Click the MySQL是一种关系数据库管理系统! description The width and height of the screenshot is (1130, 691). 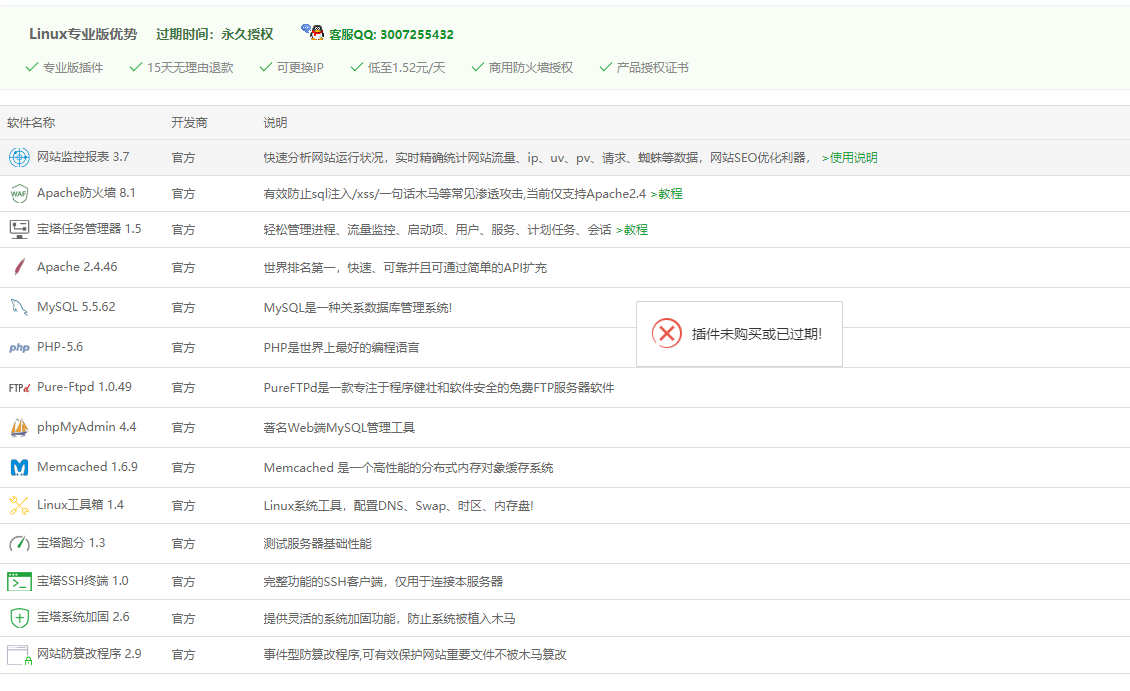tap(357, 308)
